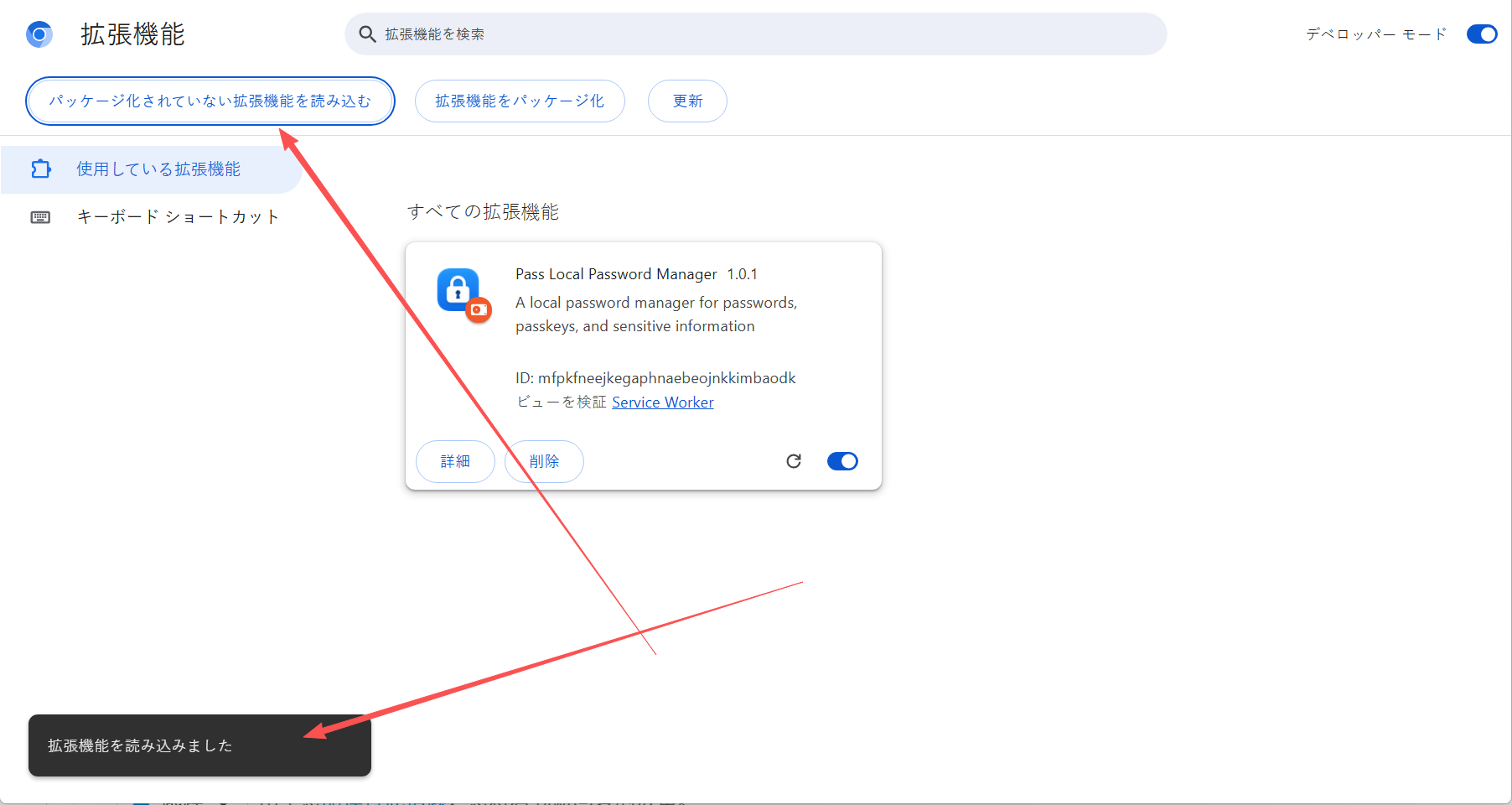Click the すべての拡張機能 heading
This screenshot has width=1512, height=805.
[x=483, y=212]
